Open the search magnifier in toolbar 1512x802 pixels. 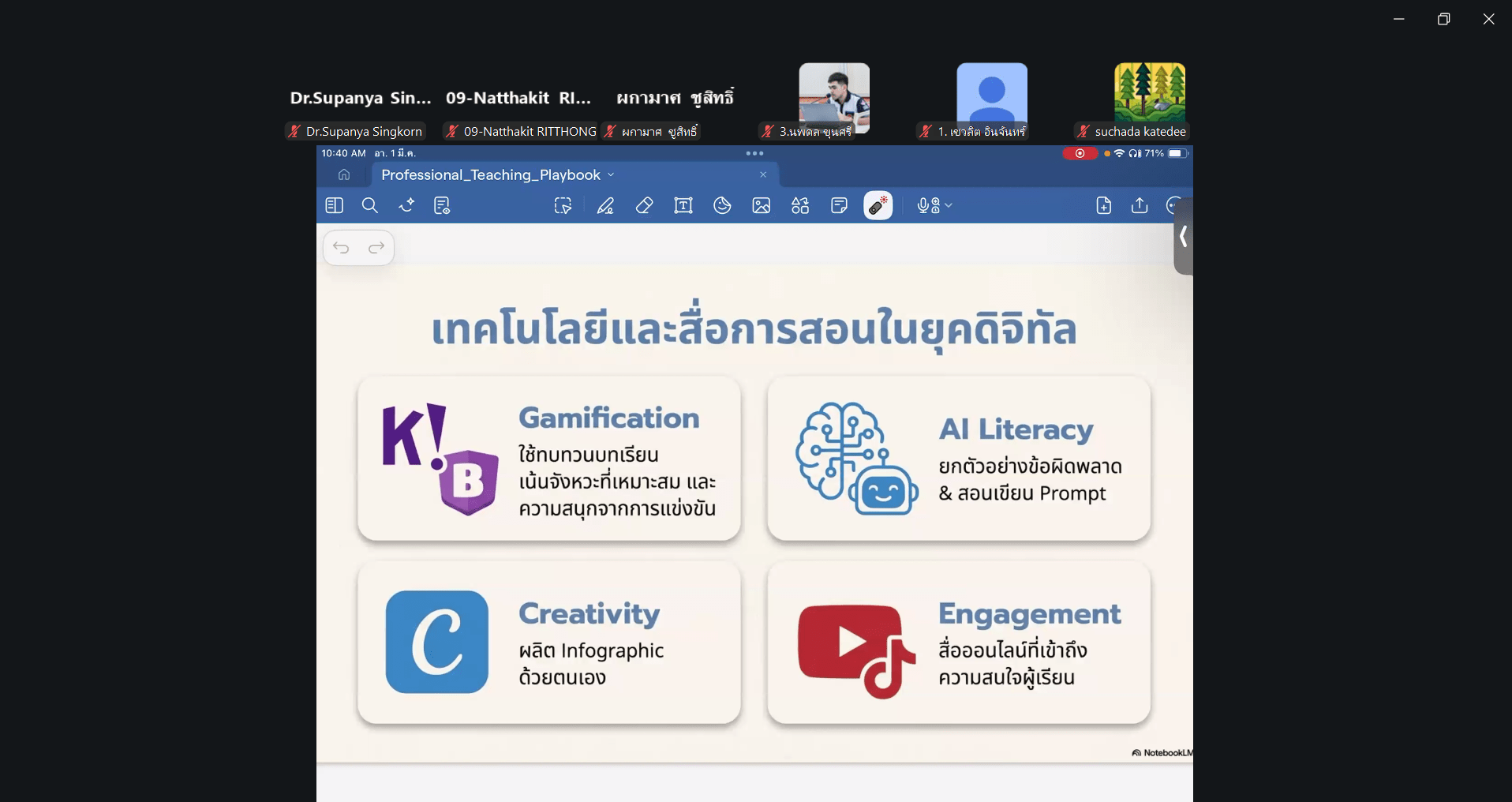tap(369, 206)
